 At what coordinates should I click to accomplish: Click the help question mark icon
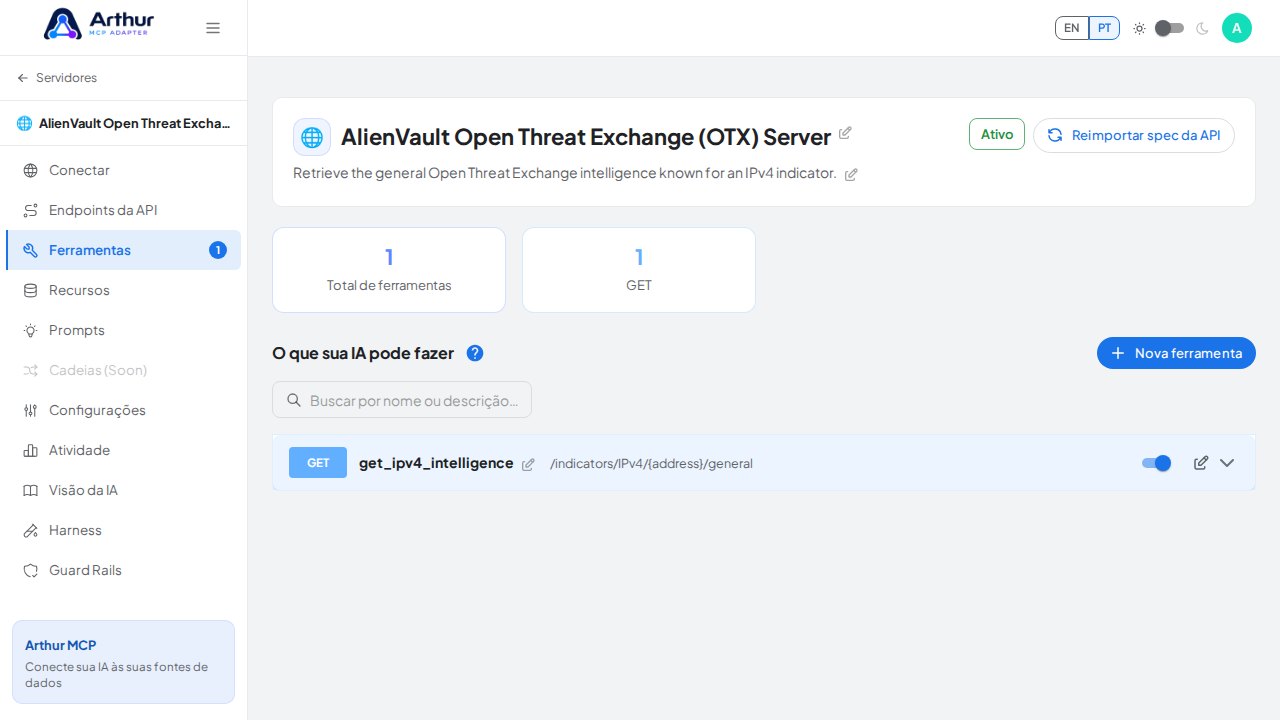point(475,353)
